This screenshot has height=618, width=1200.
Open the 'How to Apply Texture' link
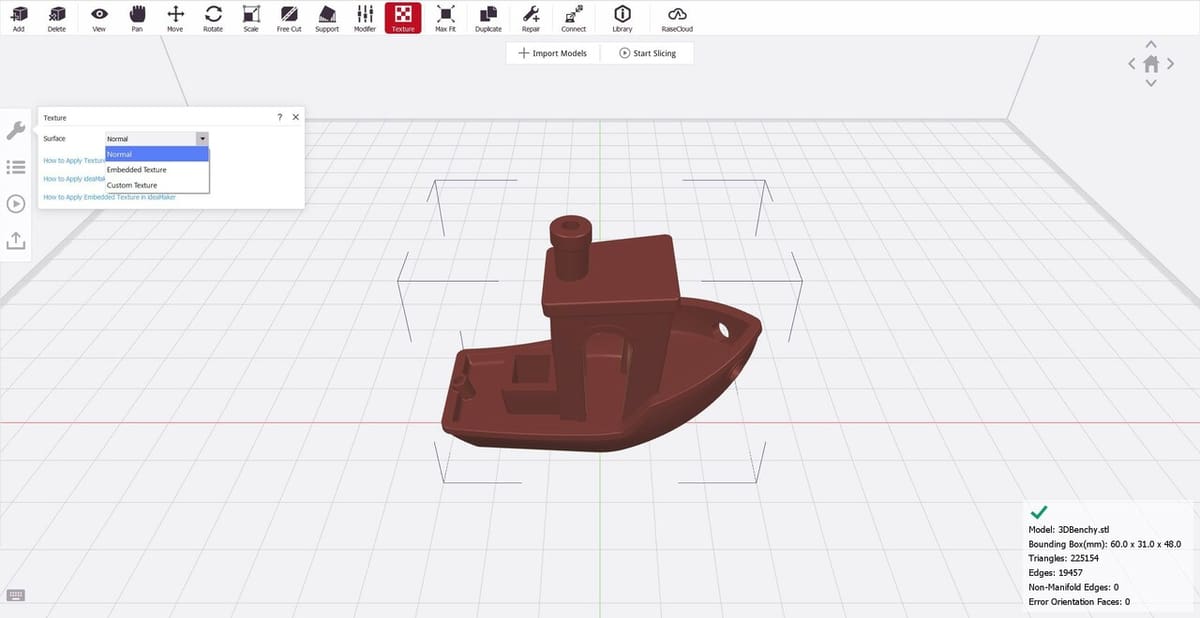tap(74, 160)
